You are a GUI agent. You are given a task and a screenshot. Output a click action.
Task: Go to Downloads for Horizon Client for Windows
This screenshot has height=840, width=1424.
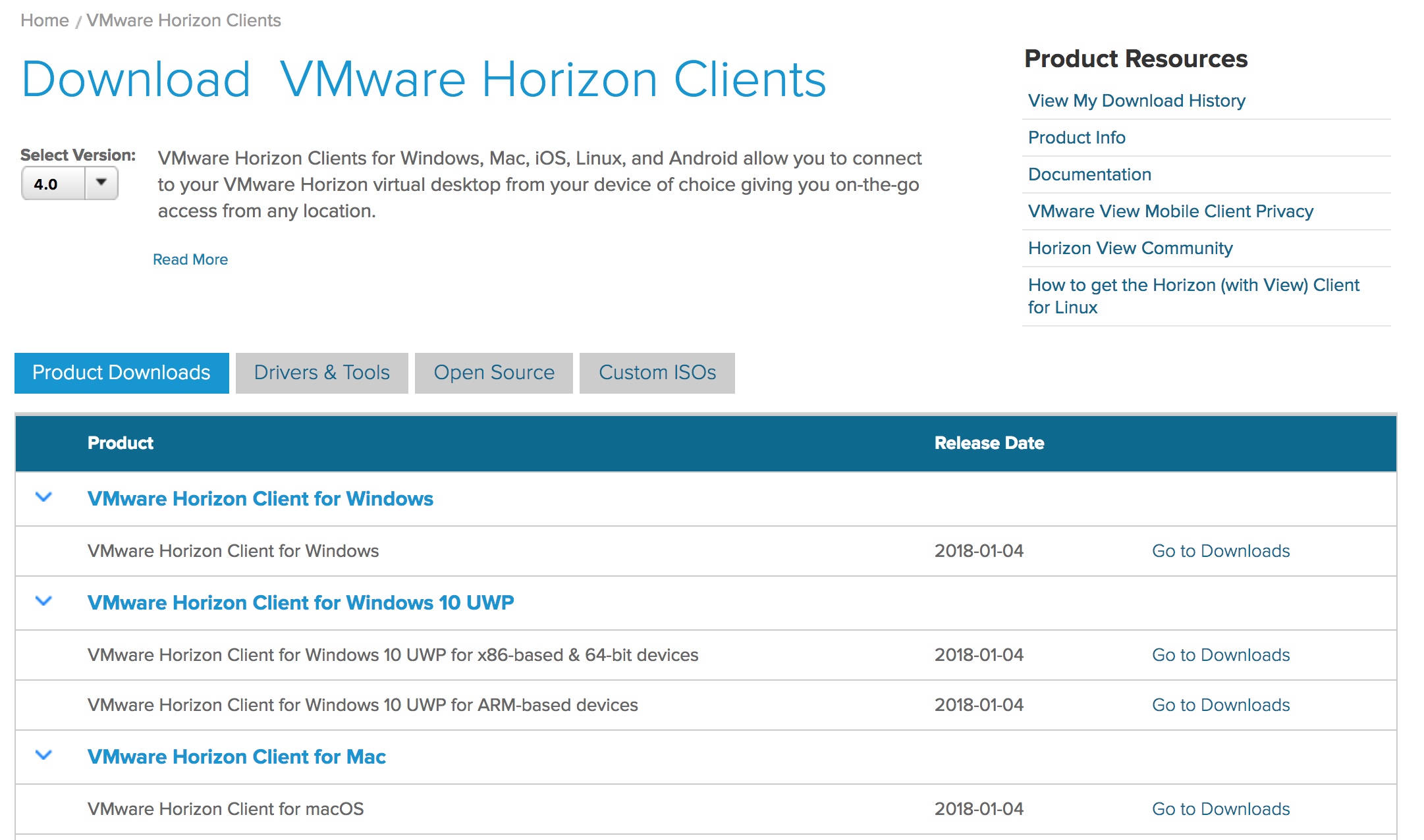coord(1220,551)
